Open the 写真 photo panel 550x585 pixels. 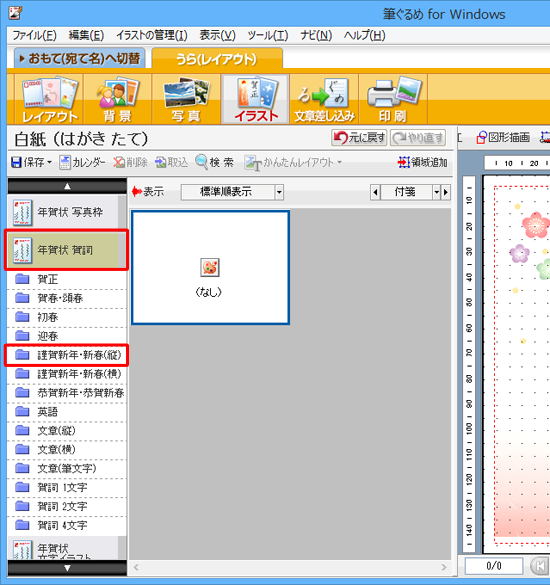click(x=186, y=99)
